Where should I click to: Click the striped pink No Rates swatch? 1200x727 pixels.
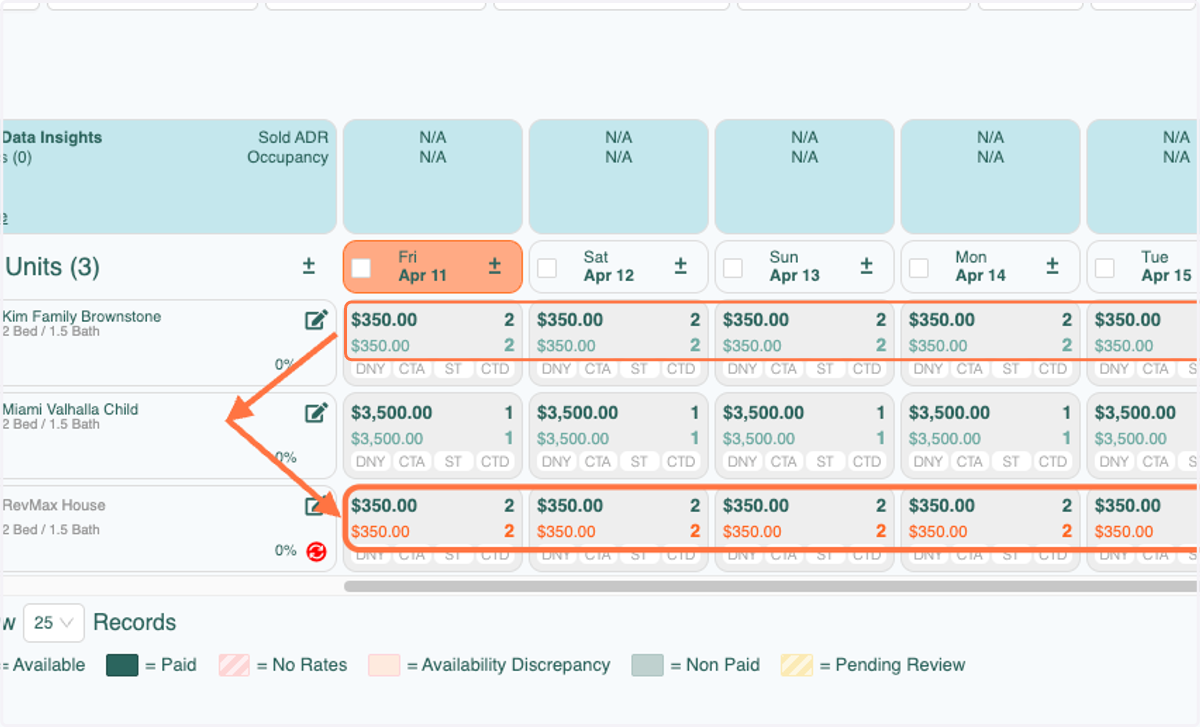click(x=235, y=665)
